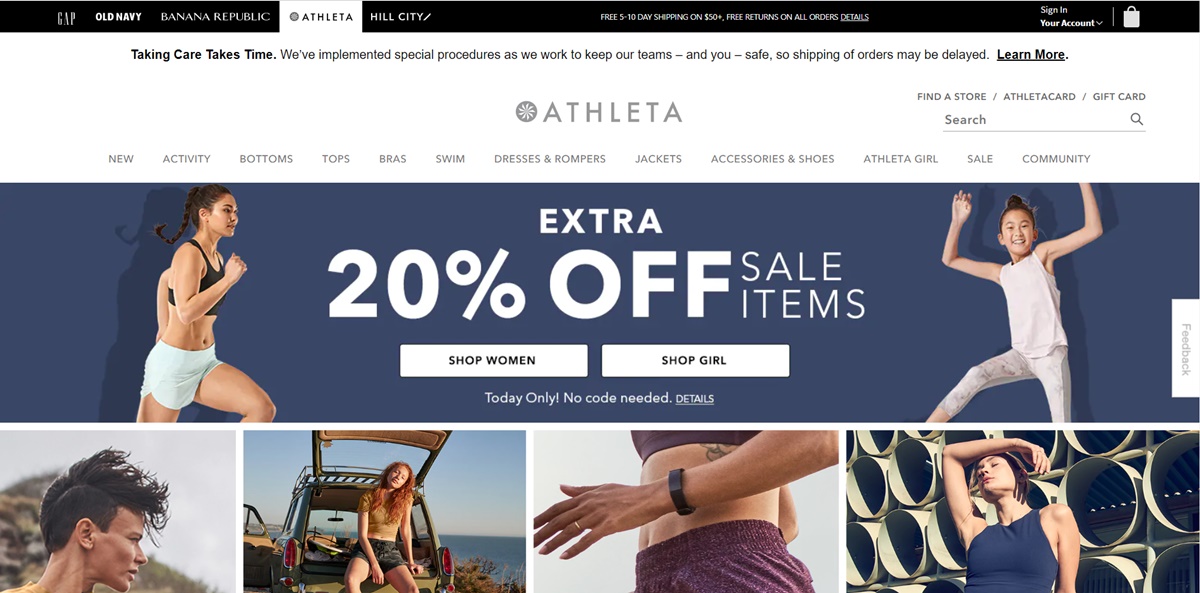Click the Gap brand logo
This screenshot has width=1200, height=593.
click(66, 17)
